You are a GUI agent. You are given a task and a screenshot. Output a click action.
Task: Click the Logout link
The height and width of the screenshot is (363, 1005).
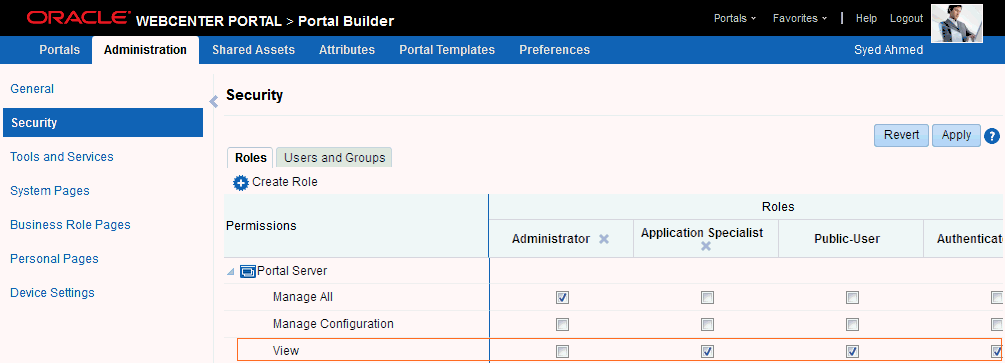[906, 19]
